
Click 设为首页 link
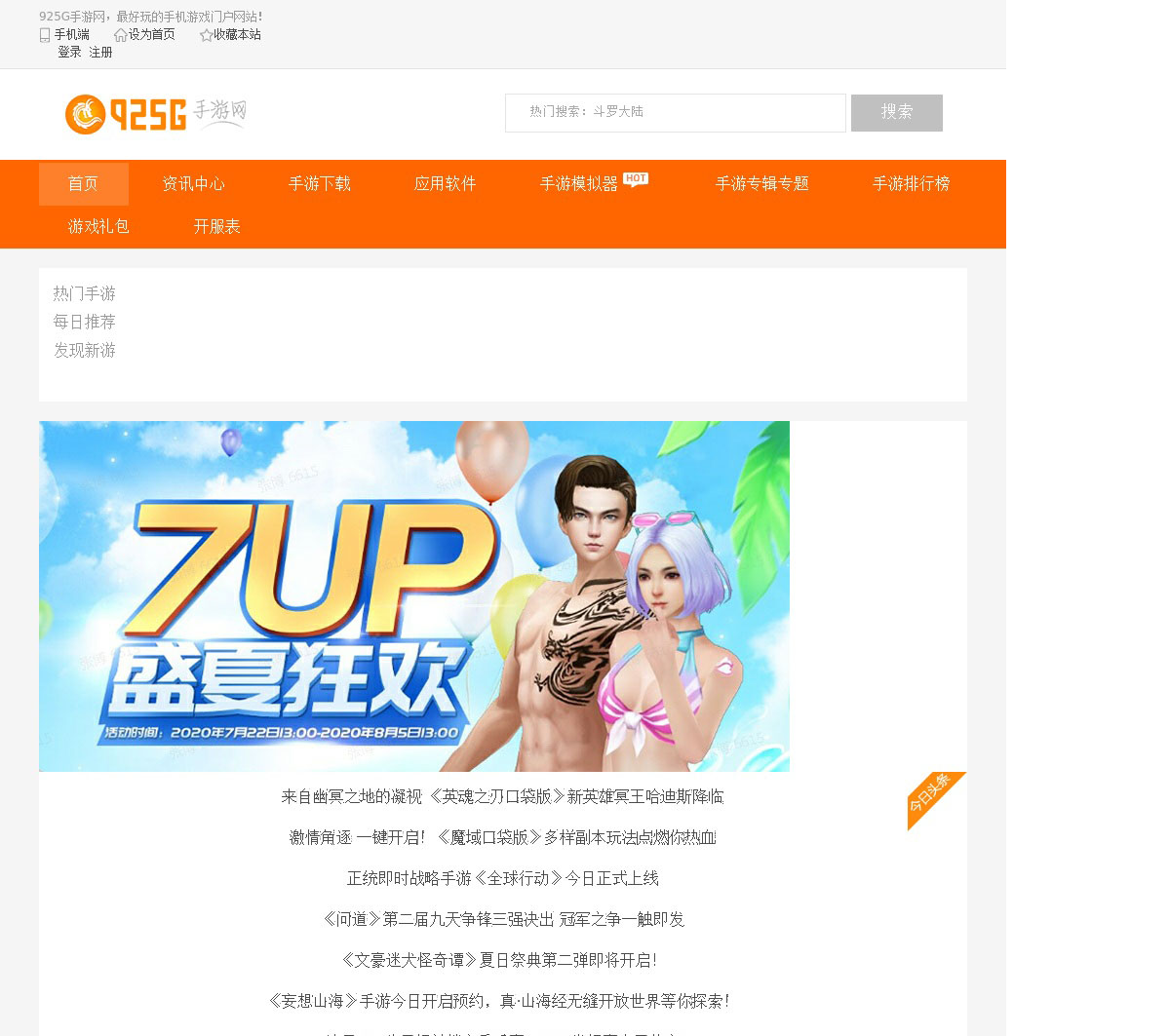[x=152, y=35]
